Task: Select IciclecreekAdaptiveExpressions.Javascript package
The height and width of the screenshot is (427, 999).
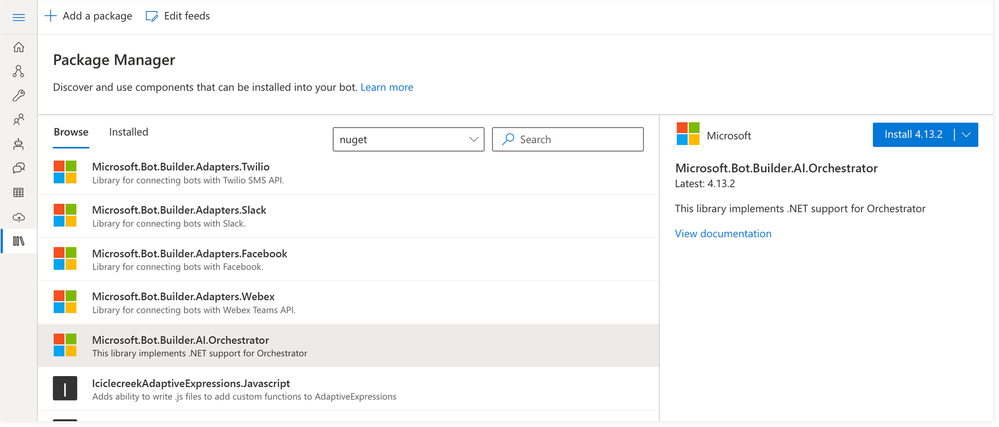Action: 349,389
